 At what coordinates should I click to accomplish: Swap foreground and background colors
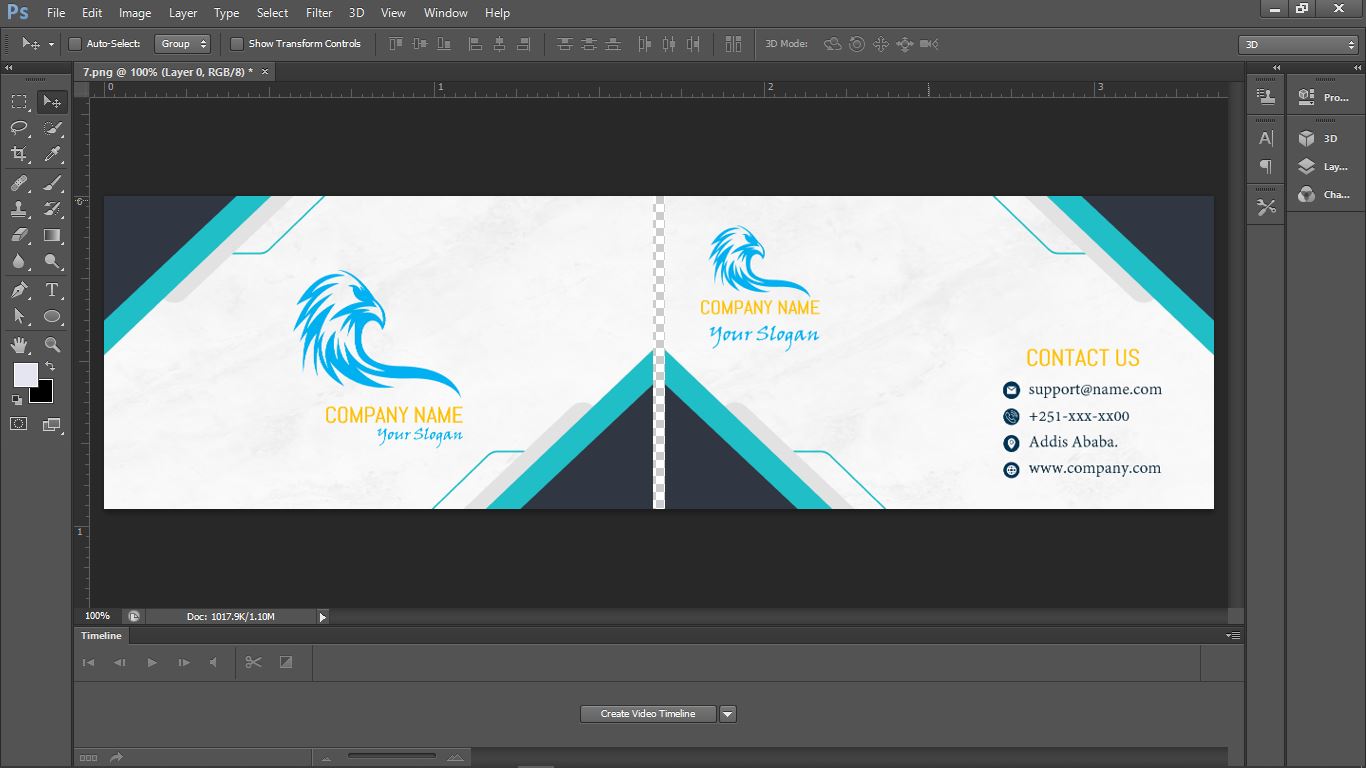coord(50,367)
